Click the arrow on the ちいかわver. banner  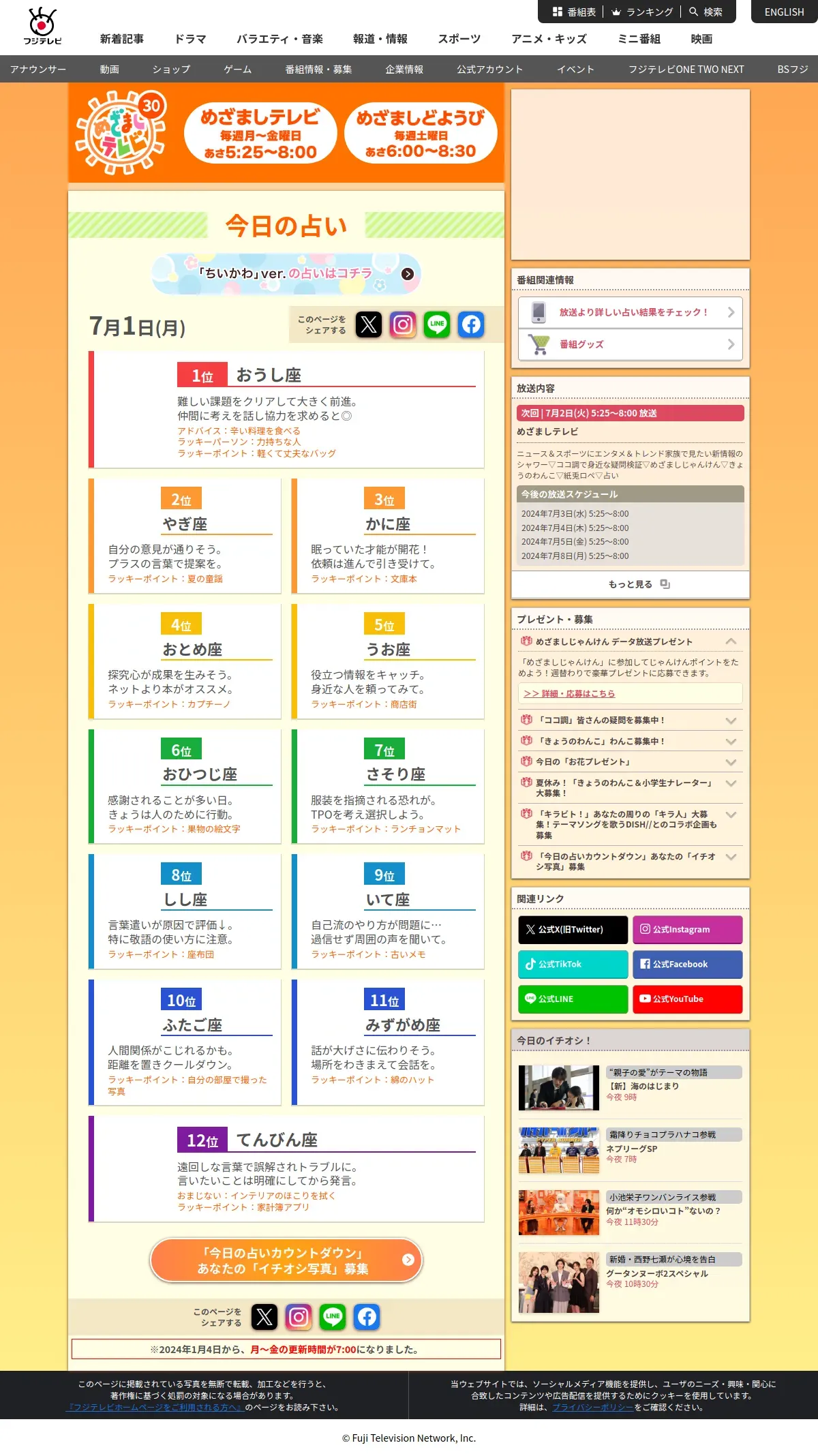(408, 274)
